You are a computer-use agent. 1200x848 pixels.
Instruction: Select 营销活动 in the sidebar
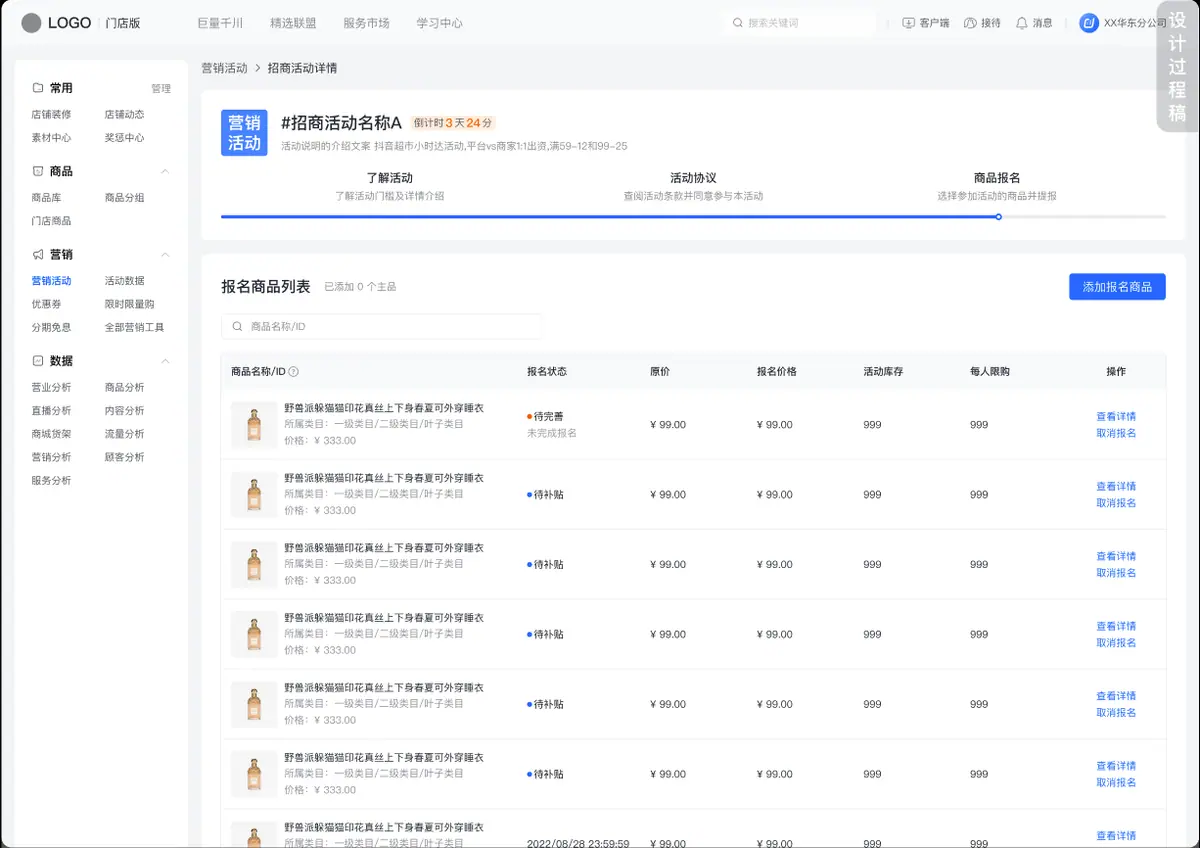[x=51, y=280]
